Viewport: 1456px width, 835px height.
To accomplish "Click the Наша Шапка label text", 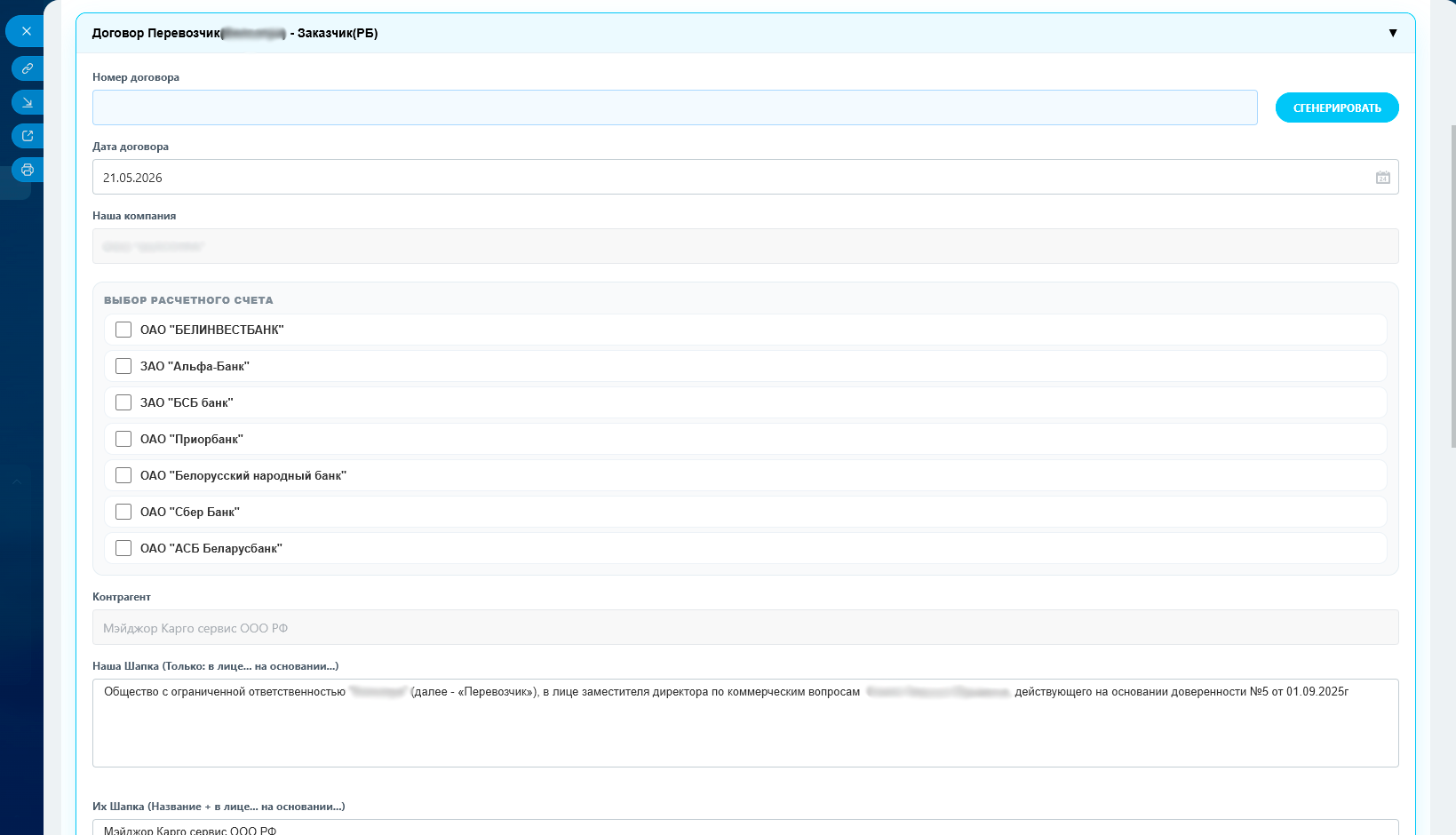I will [215, 666].
